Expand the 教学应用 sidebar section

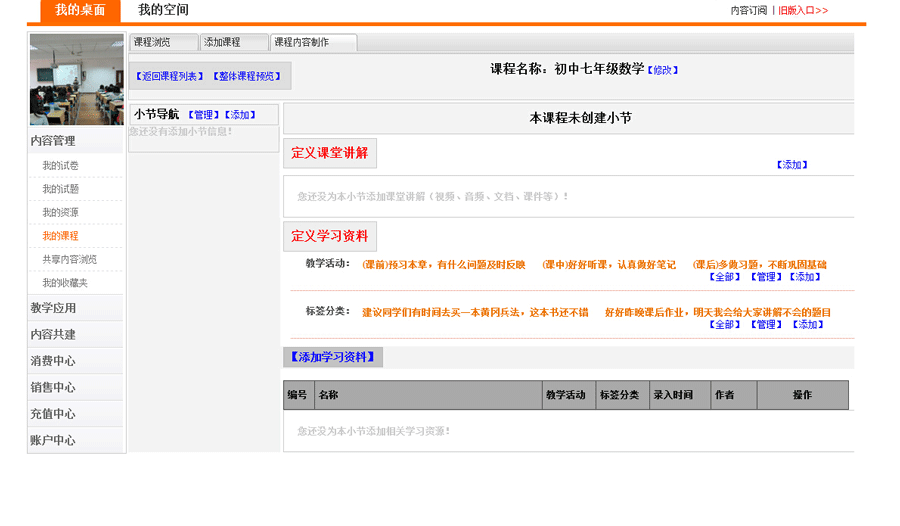[x=53, y=308]
